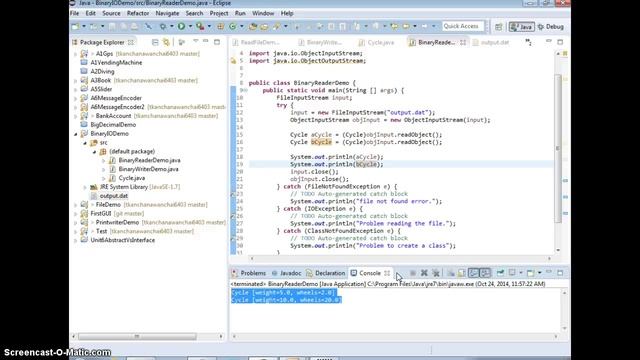Minimize the Package Explorer view

point(206,42)
